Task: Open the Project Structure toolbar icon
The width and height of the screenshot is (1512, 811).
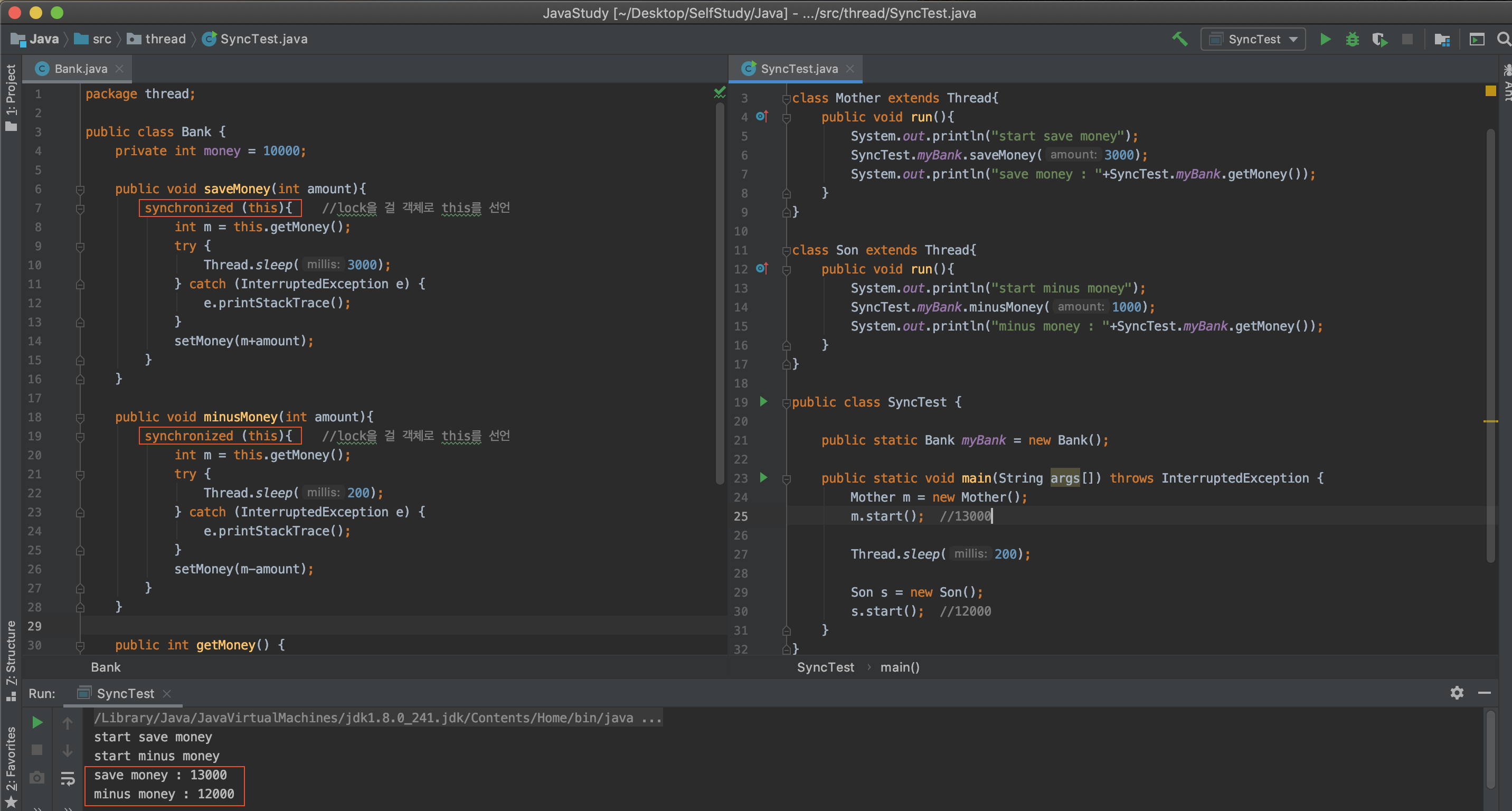Action: point(1442,39)
